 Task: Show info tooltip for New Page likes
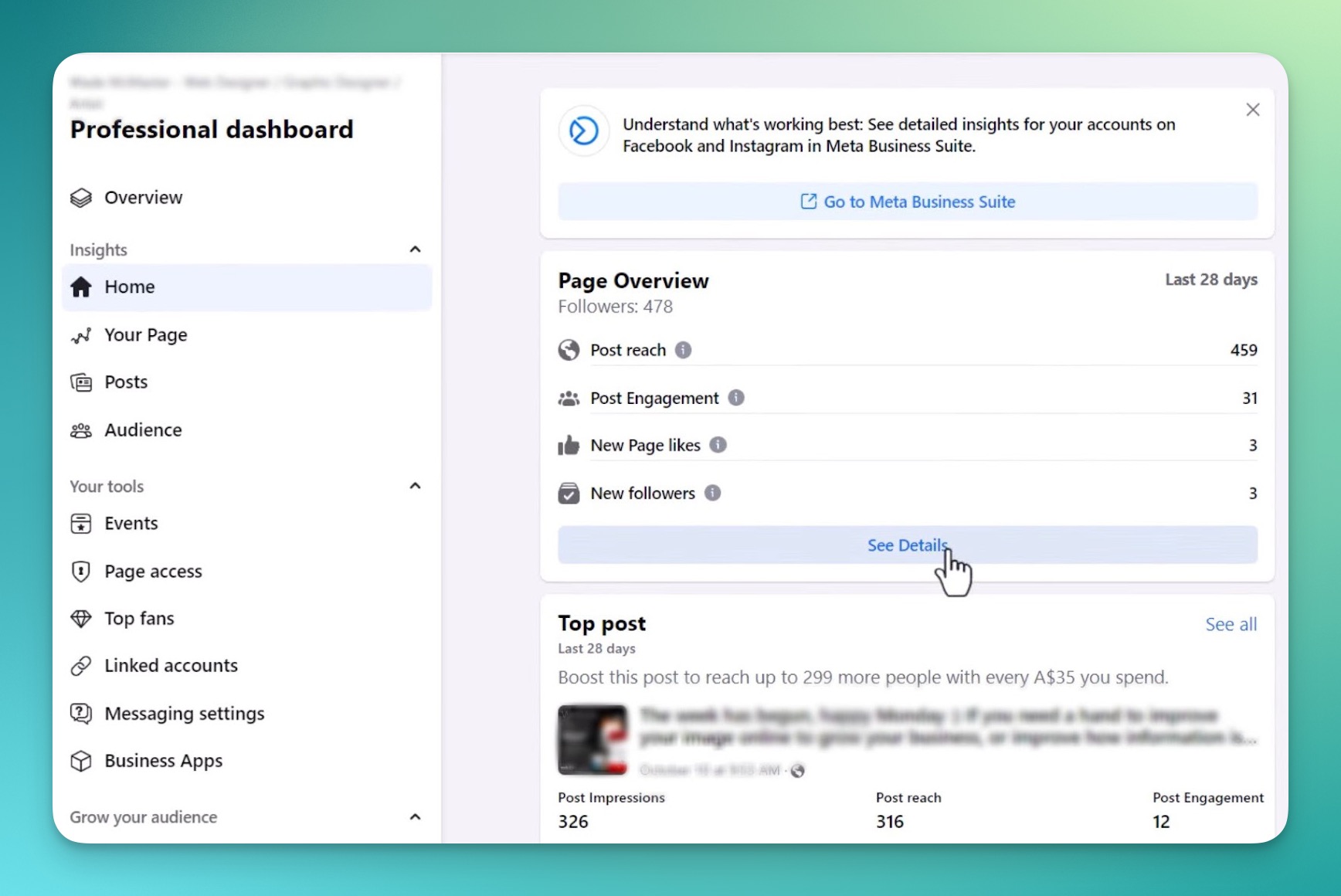[x=718, y=445]
